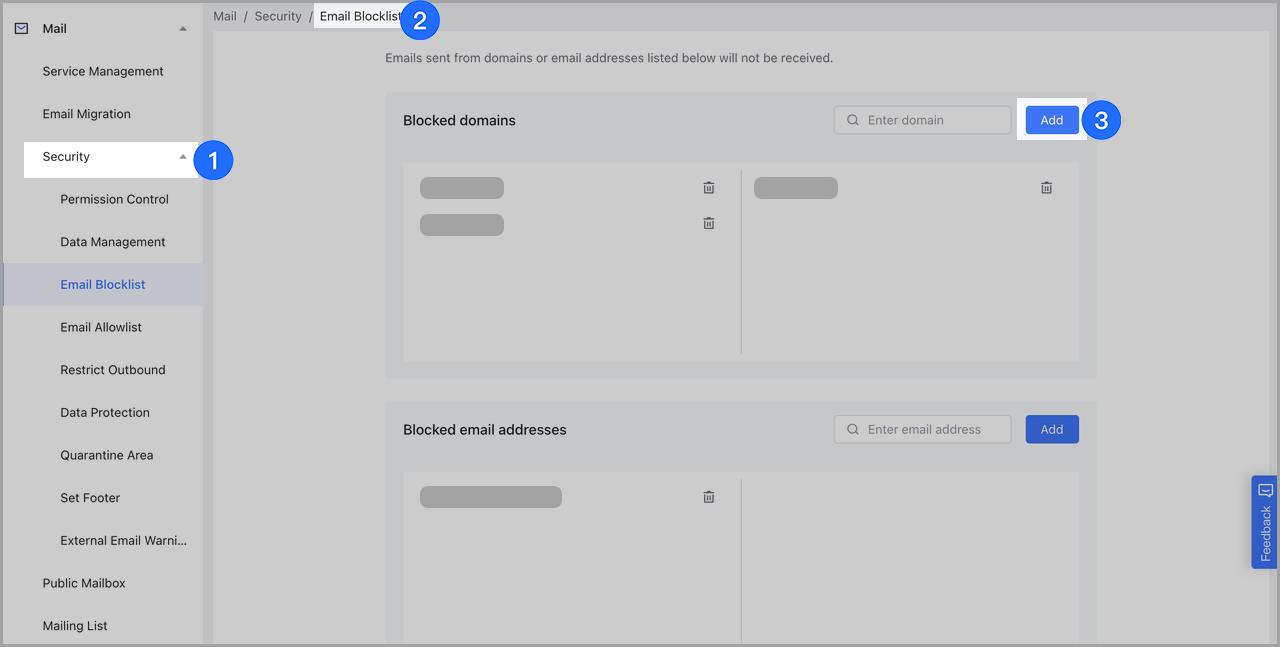Delete the second blocked domain entry
Screen dimensions: 1280x647
click(708, 223)
